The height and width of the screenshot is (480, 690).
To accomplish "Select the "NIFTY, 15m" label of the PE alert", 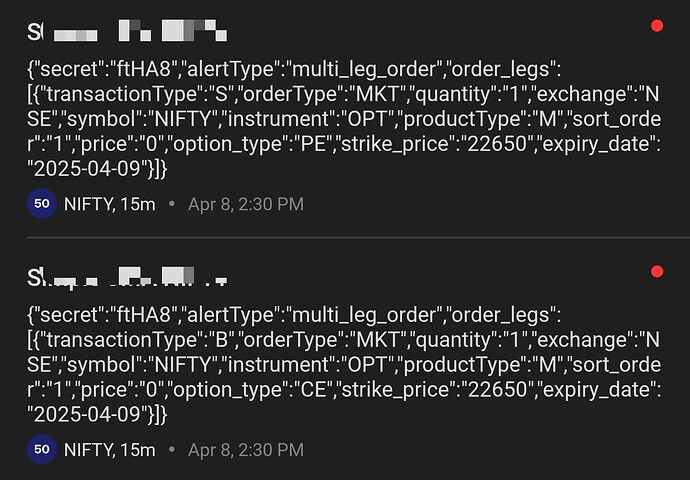I will point(110,204).
